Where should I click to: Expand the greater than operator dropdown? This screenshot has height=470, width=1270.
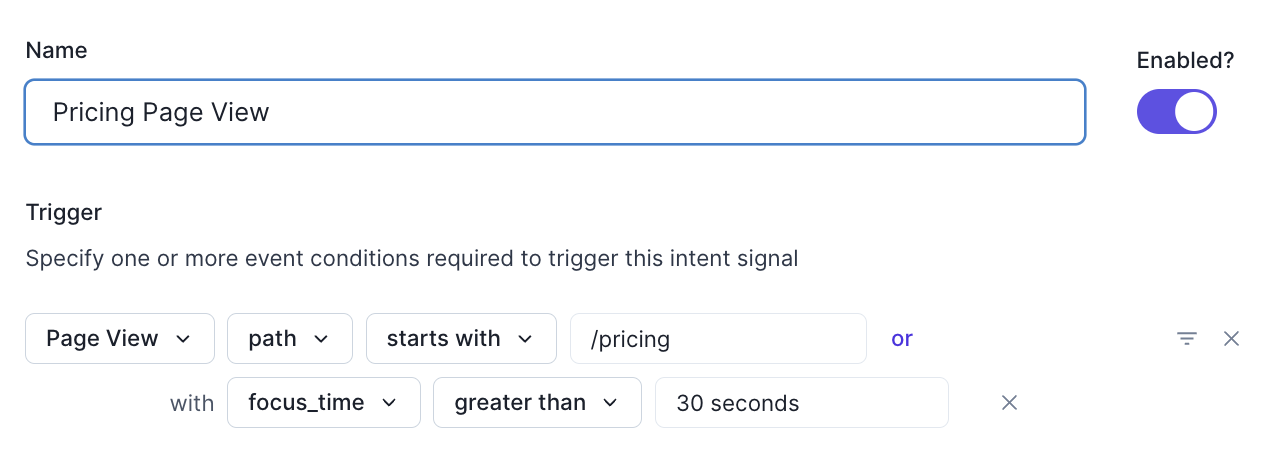[536, 403]
